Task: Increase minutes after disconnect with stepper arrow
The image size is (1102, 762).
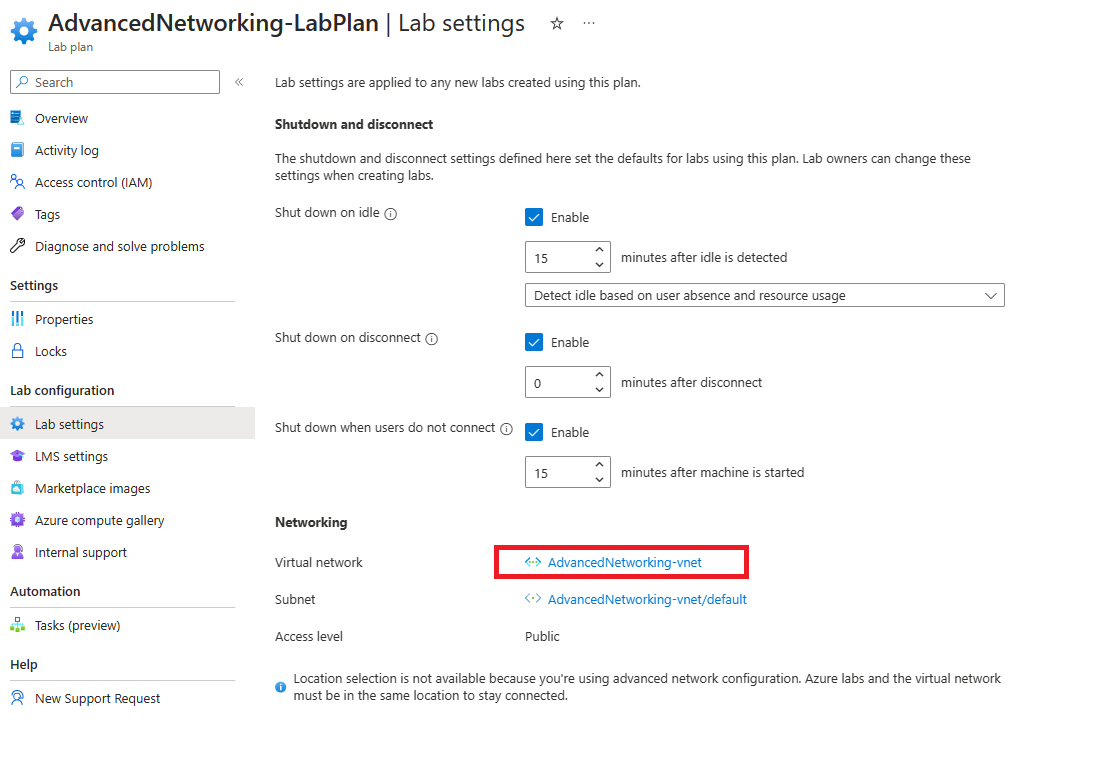Action: click(601, 375)
